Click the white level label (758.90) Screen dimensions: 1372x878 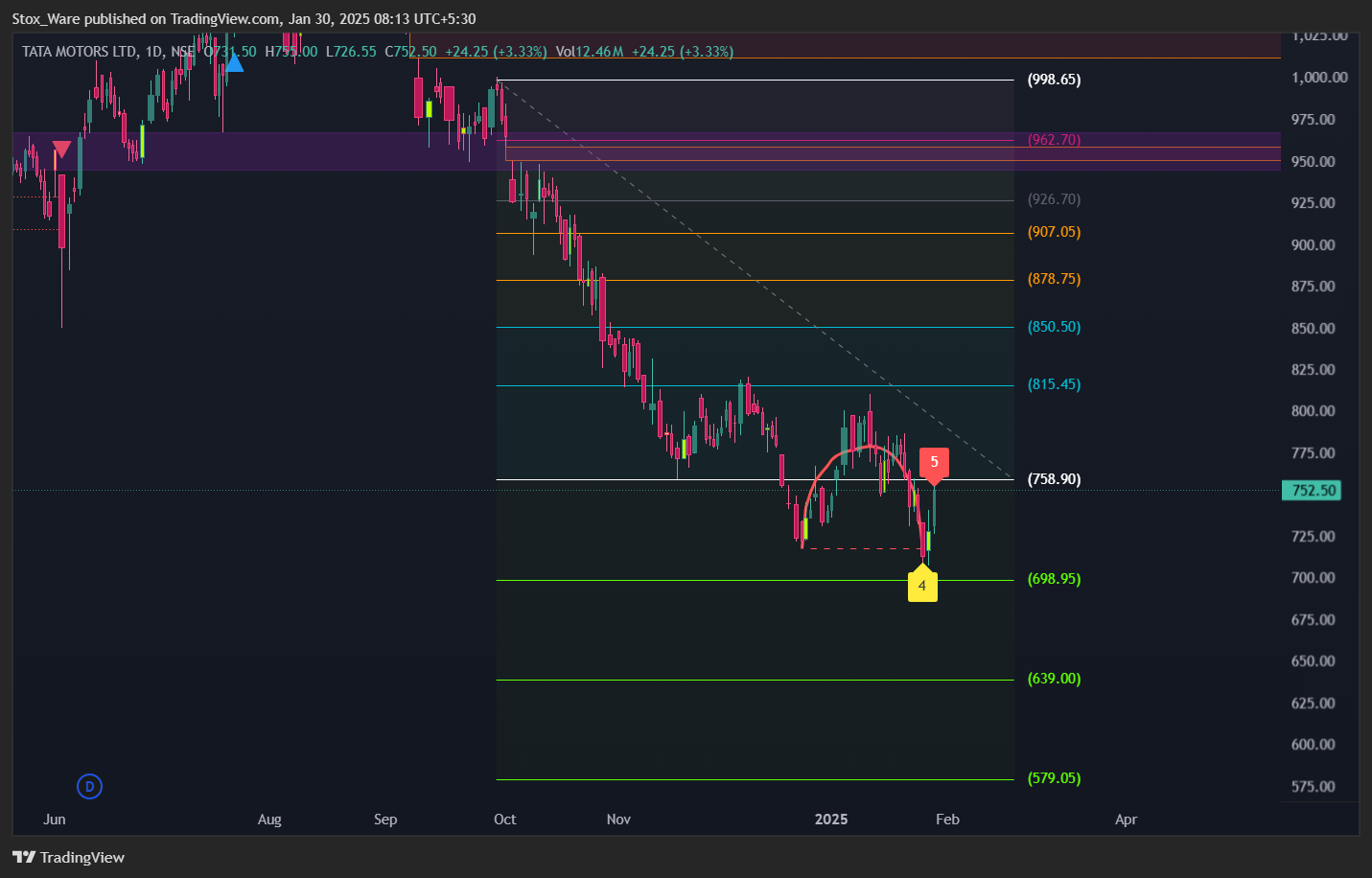coord(1054,479)
